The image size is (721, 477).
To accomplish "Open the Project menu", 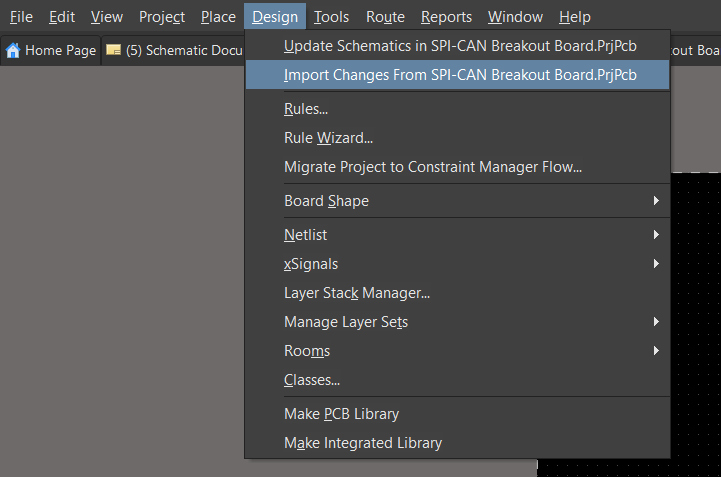I will 162,17.
